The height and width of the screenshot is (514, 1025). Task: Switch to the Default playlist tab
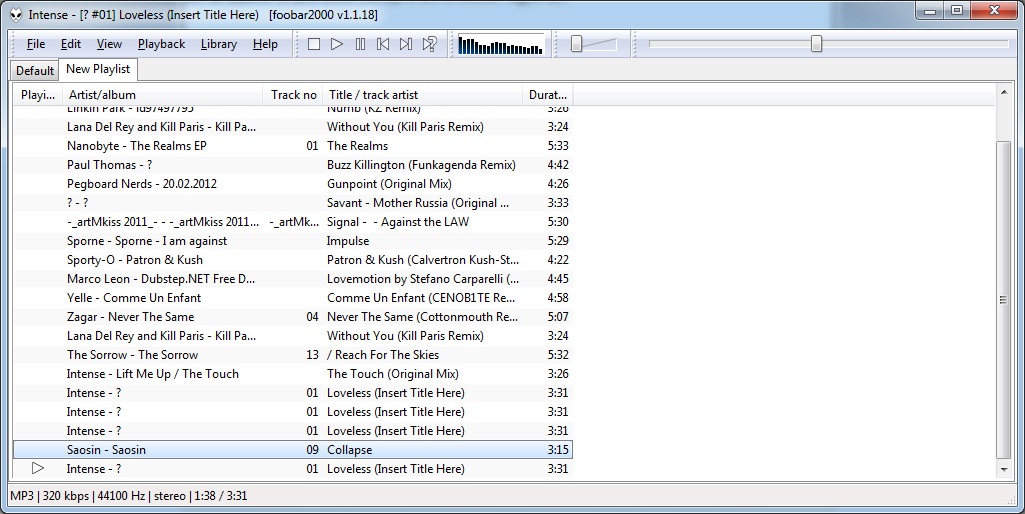(35, 70)
